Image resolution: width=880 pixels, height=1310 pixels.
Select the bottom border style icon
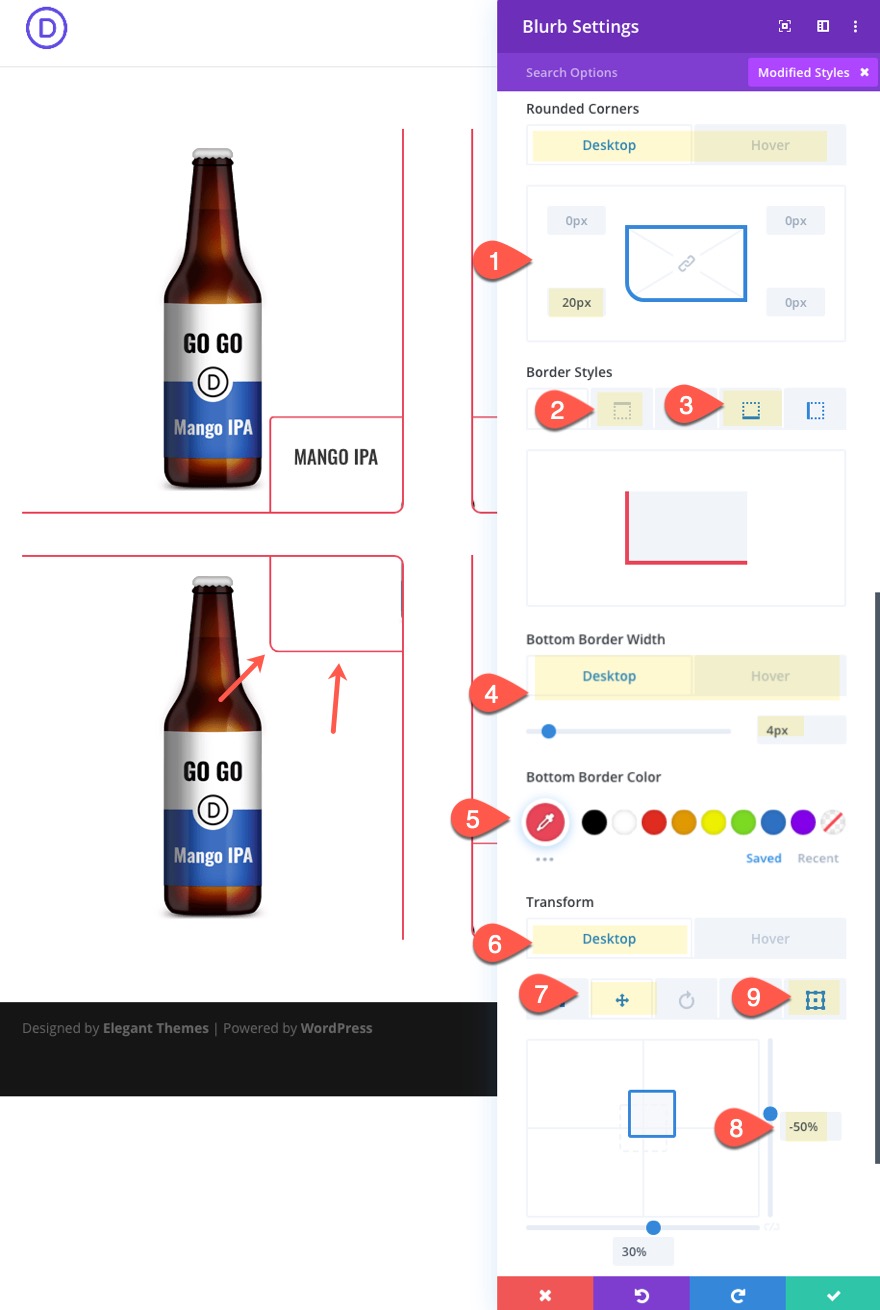tap(751, 411)
